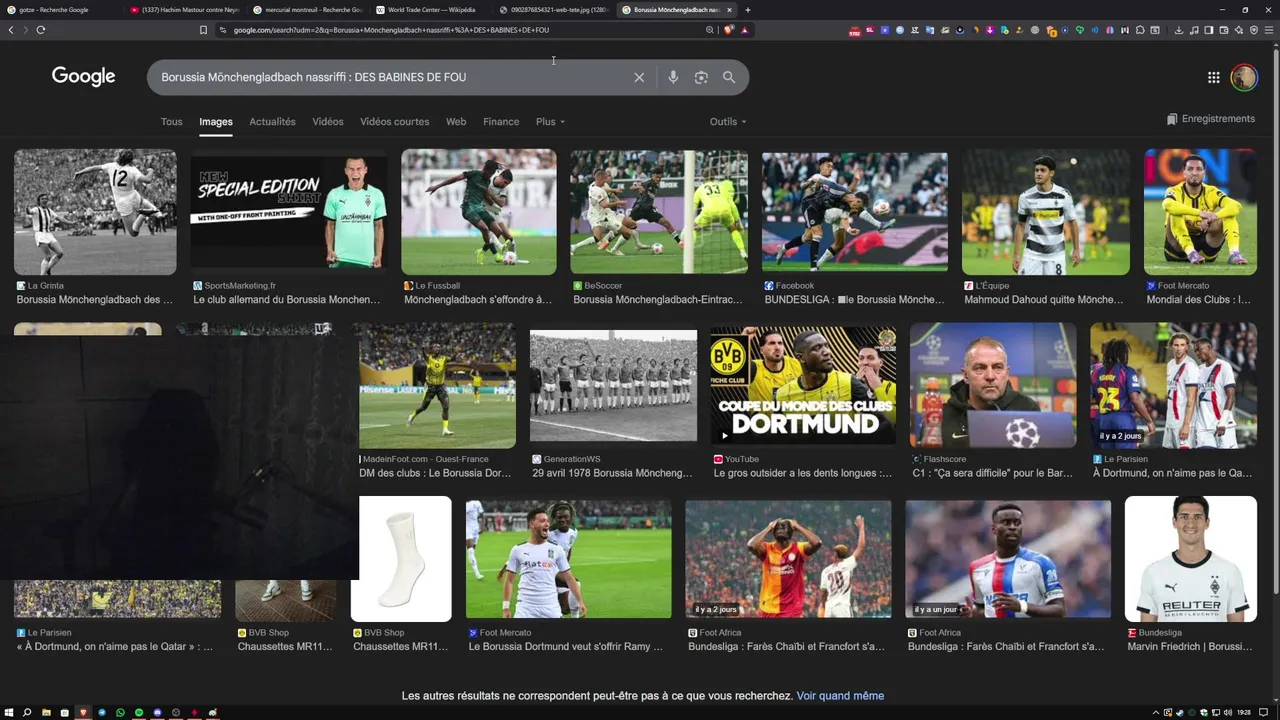Toggle the browser sidebar panel
The width and height of the screenshot is (1280, 720).
(x=1209, y=30)
